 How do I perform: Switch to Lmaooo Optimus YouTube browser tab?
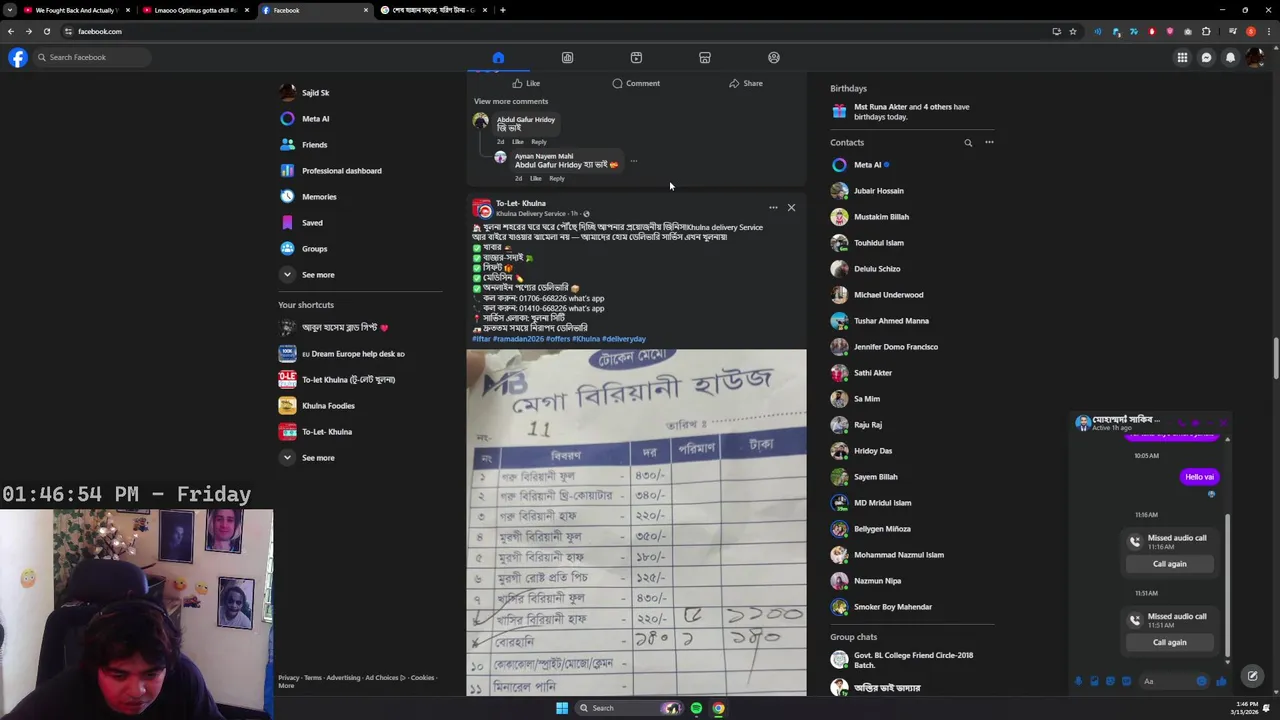pos(195,10)
